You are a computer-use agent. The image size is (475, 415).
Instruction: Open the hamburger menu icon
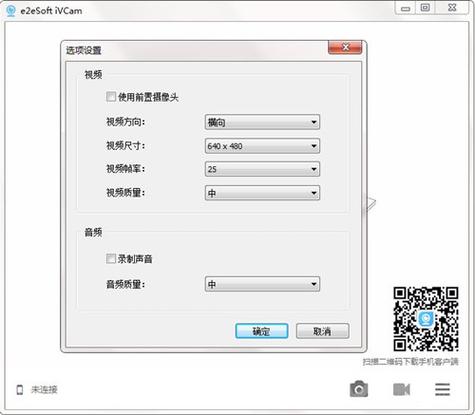442,389
